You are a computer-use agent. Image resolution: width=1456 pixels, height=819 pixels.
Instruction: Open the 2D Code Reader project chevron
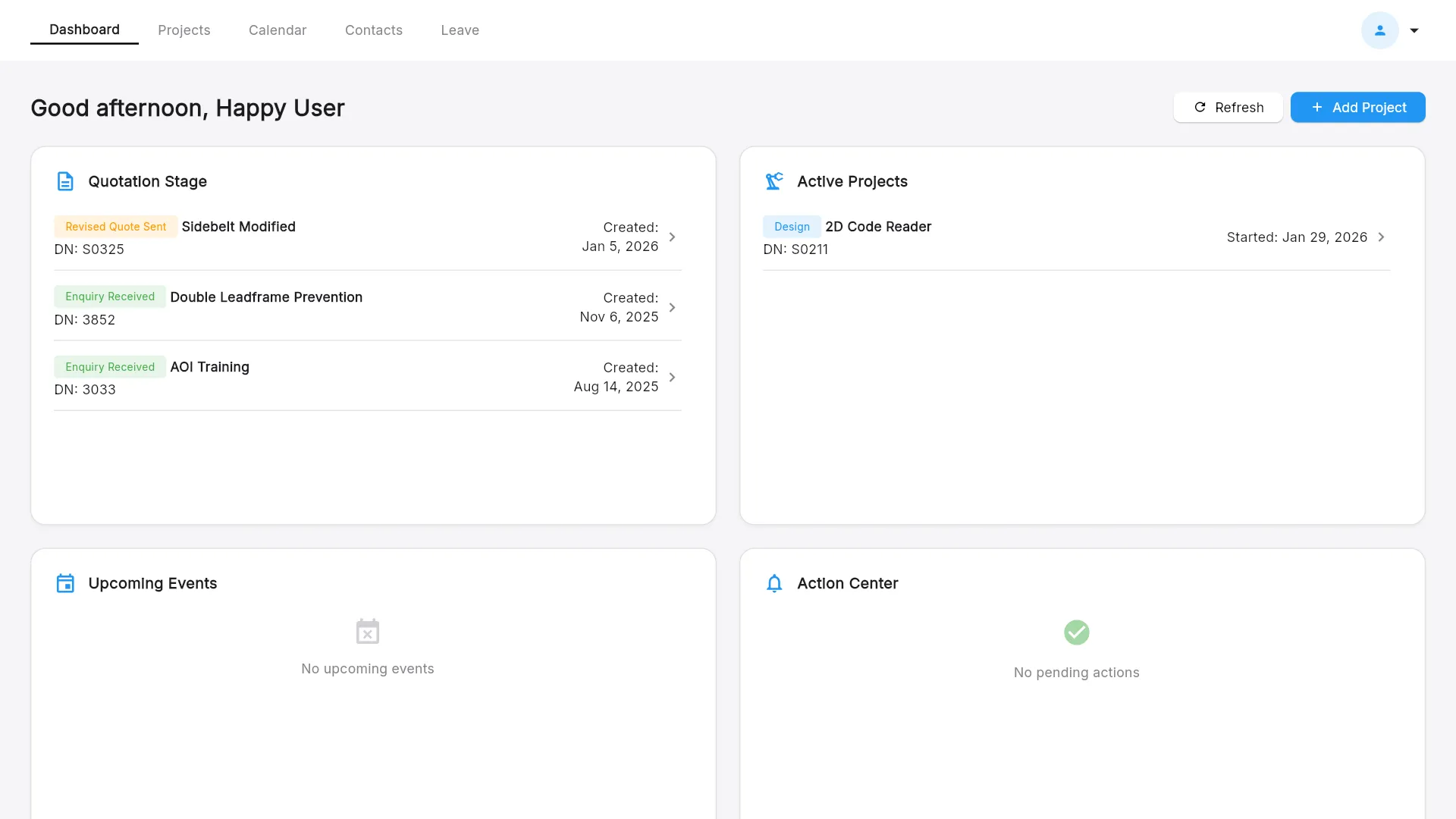pyautogui.click(x=1381, y=237)
